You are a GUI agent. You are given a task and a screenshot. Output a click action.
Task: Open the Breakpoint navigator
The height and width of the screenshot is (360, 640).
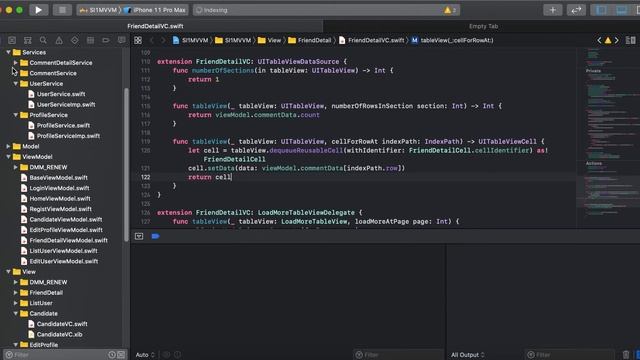[106, 40]
